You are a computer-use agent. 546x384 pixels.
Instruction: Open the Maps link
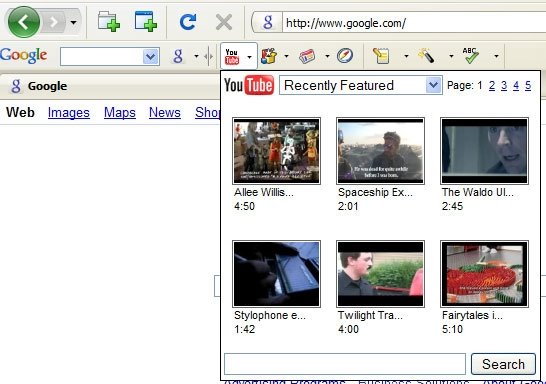[119, 112]
